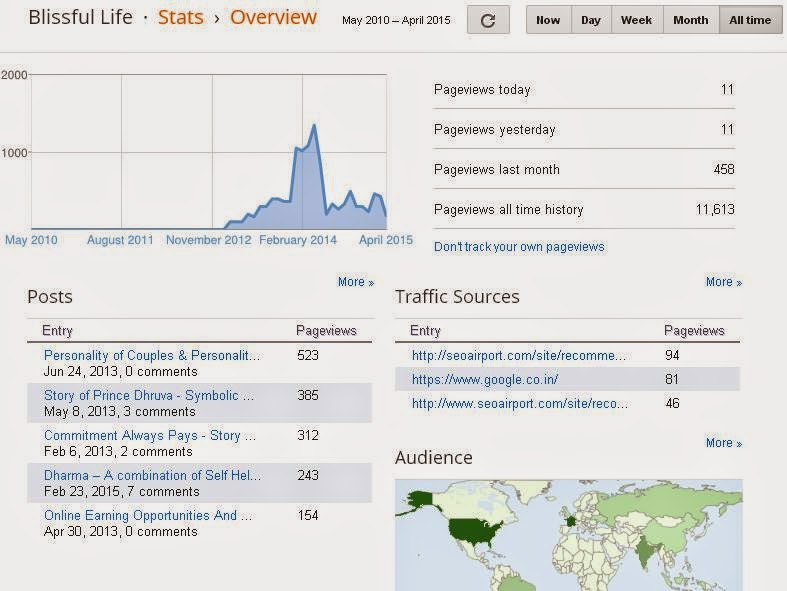Click the Audience section heading
This screenshot has width=787, height=591.
[434, 458]
